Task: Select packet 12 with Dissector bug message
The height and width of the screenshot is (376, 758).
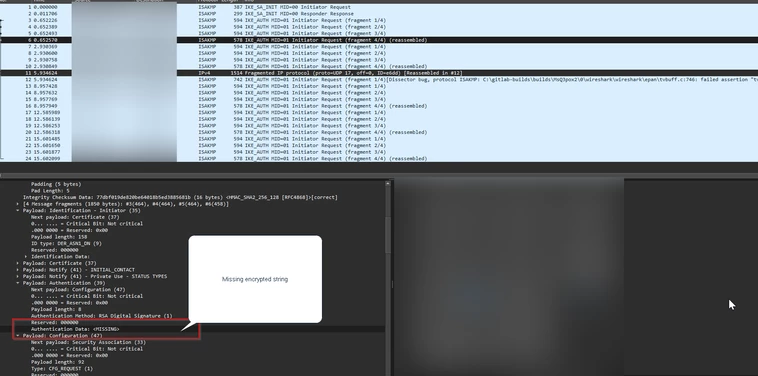Action: 379,79
